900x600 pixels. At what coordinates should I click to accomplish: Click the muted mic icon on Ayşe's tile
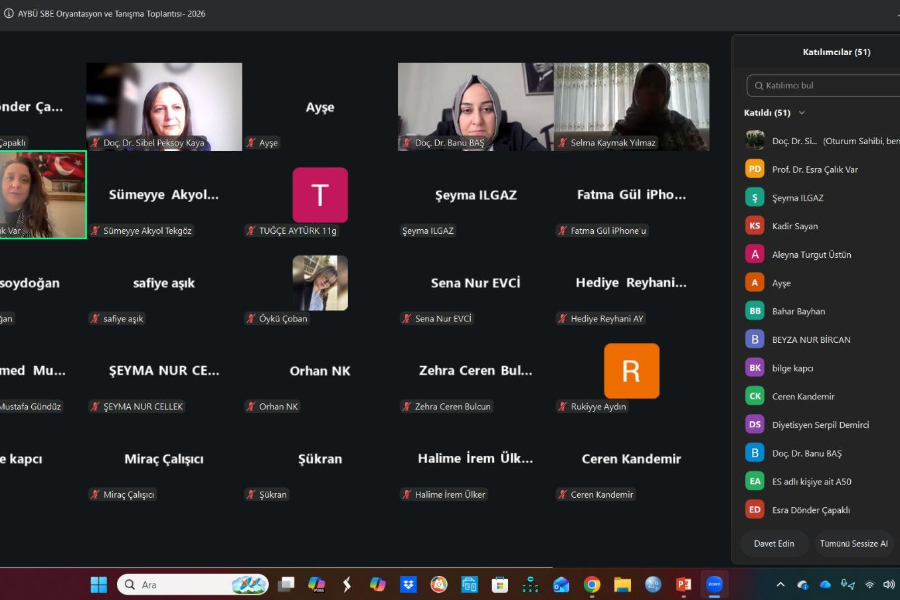click(251, 142)
